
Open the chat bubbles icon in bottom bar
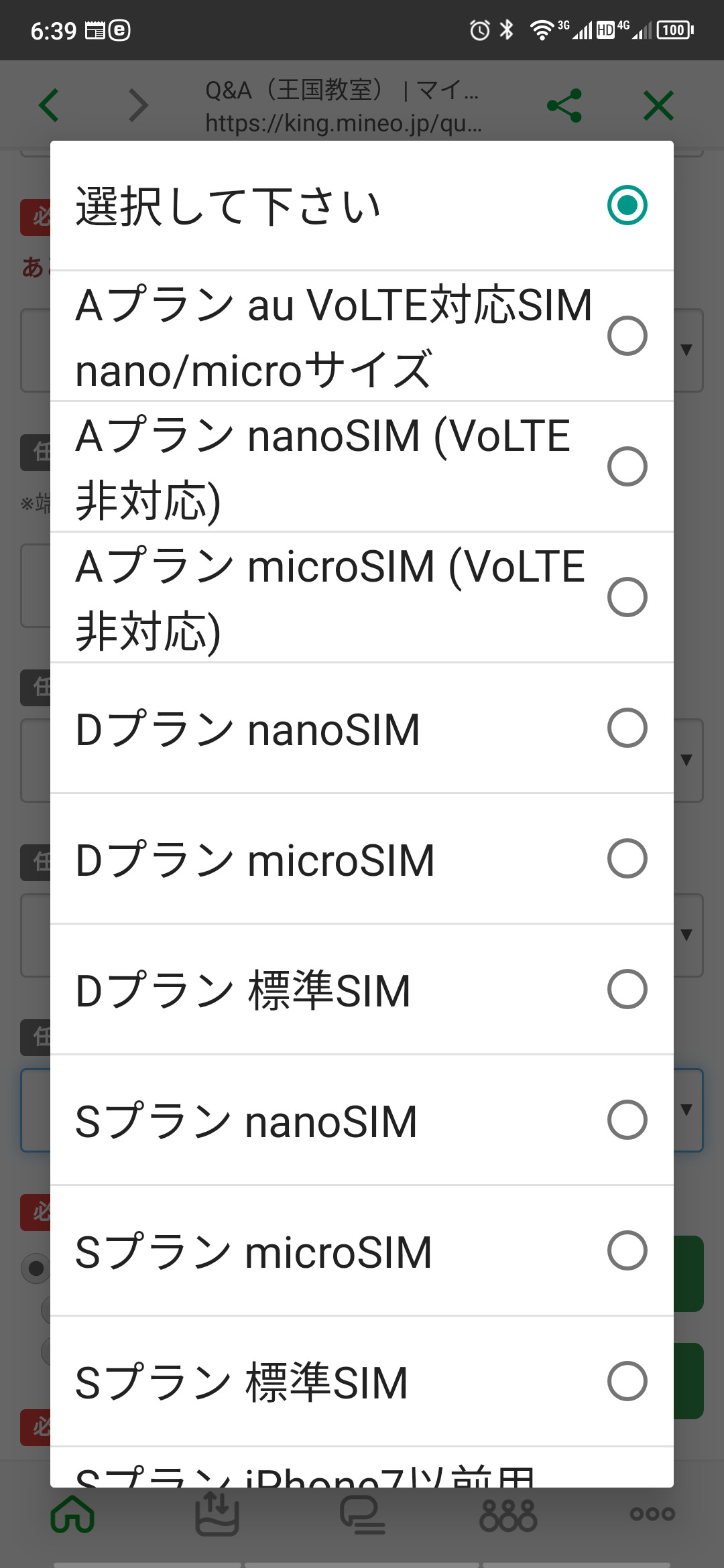pos(362,1514)
